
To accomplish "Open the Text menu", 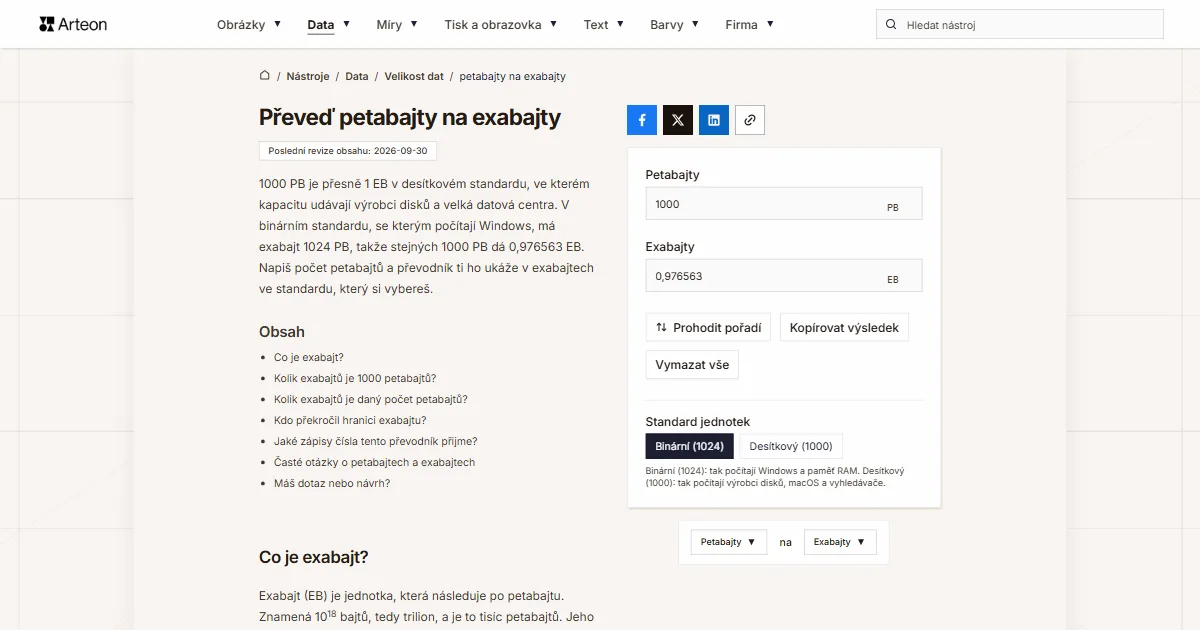I will click(x=604, y=24).
